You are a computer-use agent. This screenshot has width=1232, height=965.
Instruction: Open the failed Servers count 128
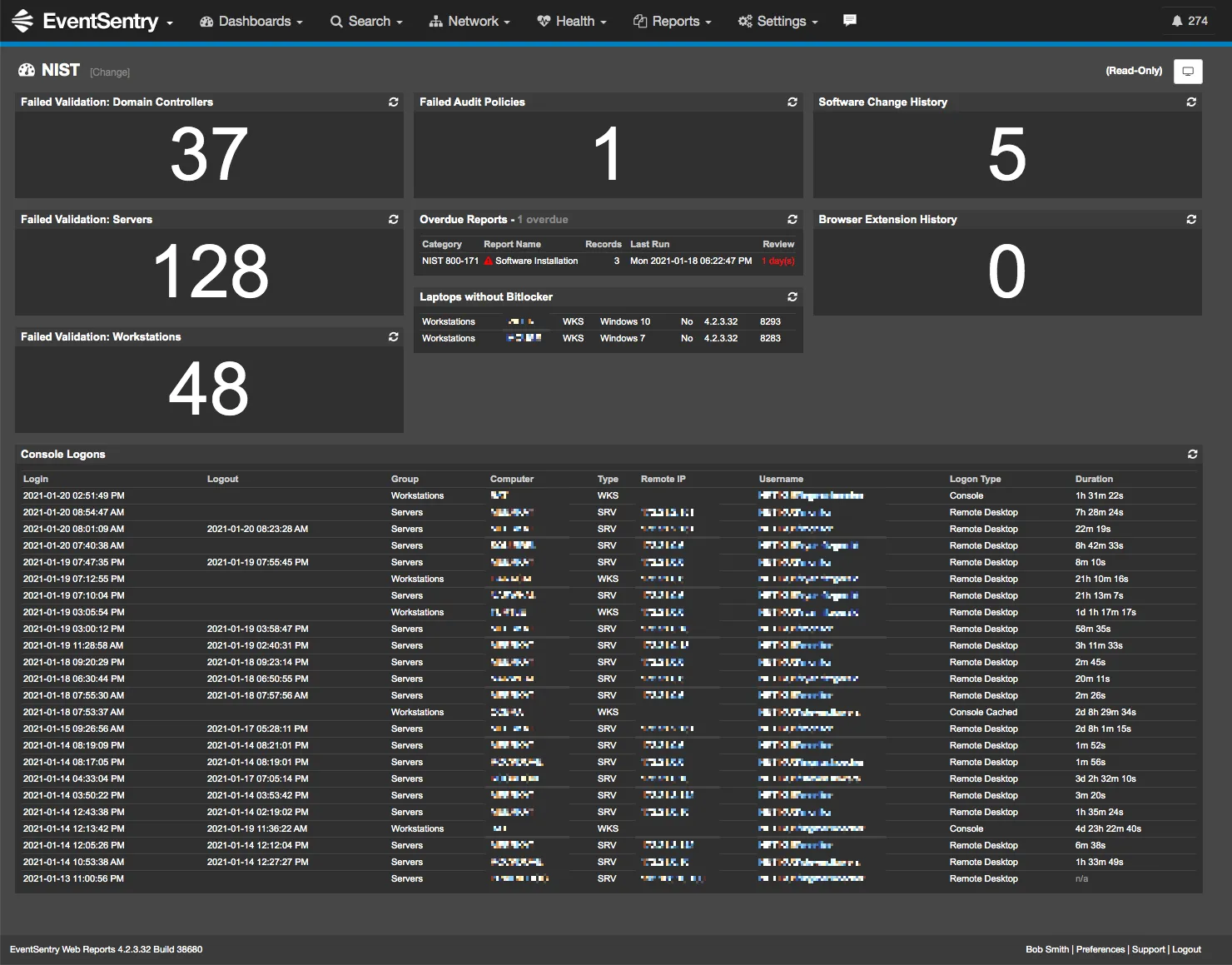click(x=211, y=272)
